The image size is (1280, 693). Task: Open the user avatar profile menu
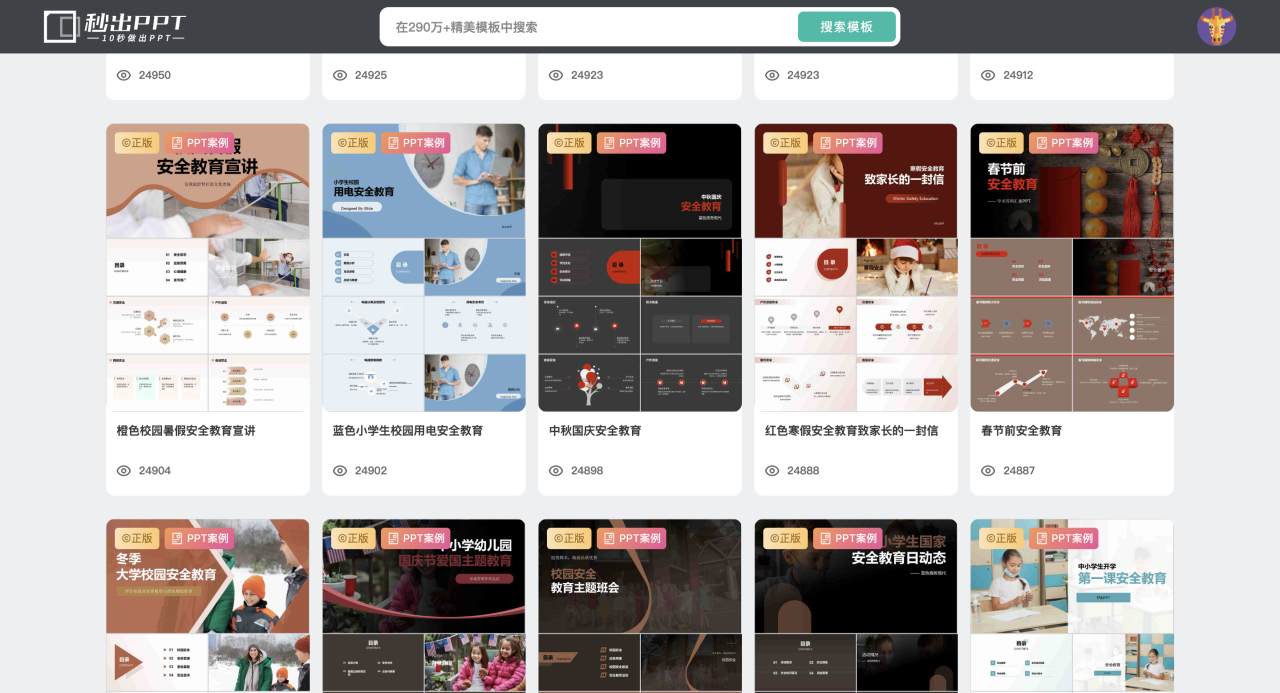(1216, 27)
